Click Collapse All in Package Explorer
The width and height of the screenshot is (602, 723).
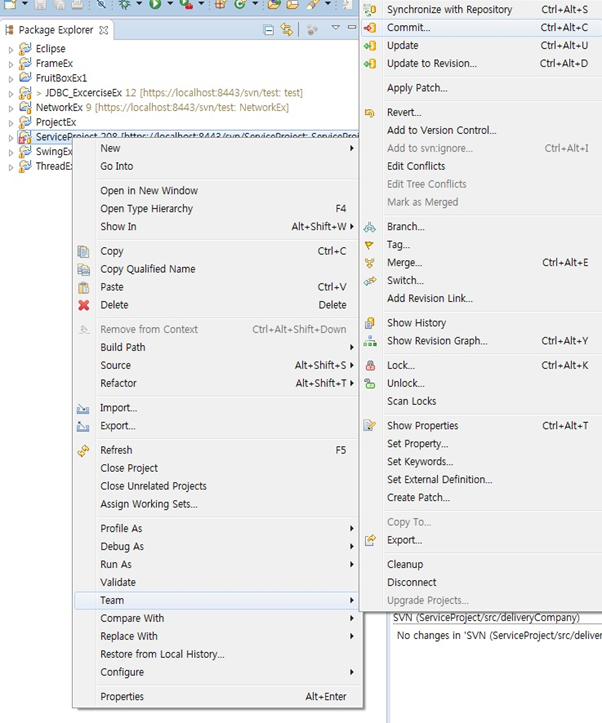268,30
